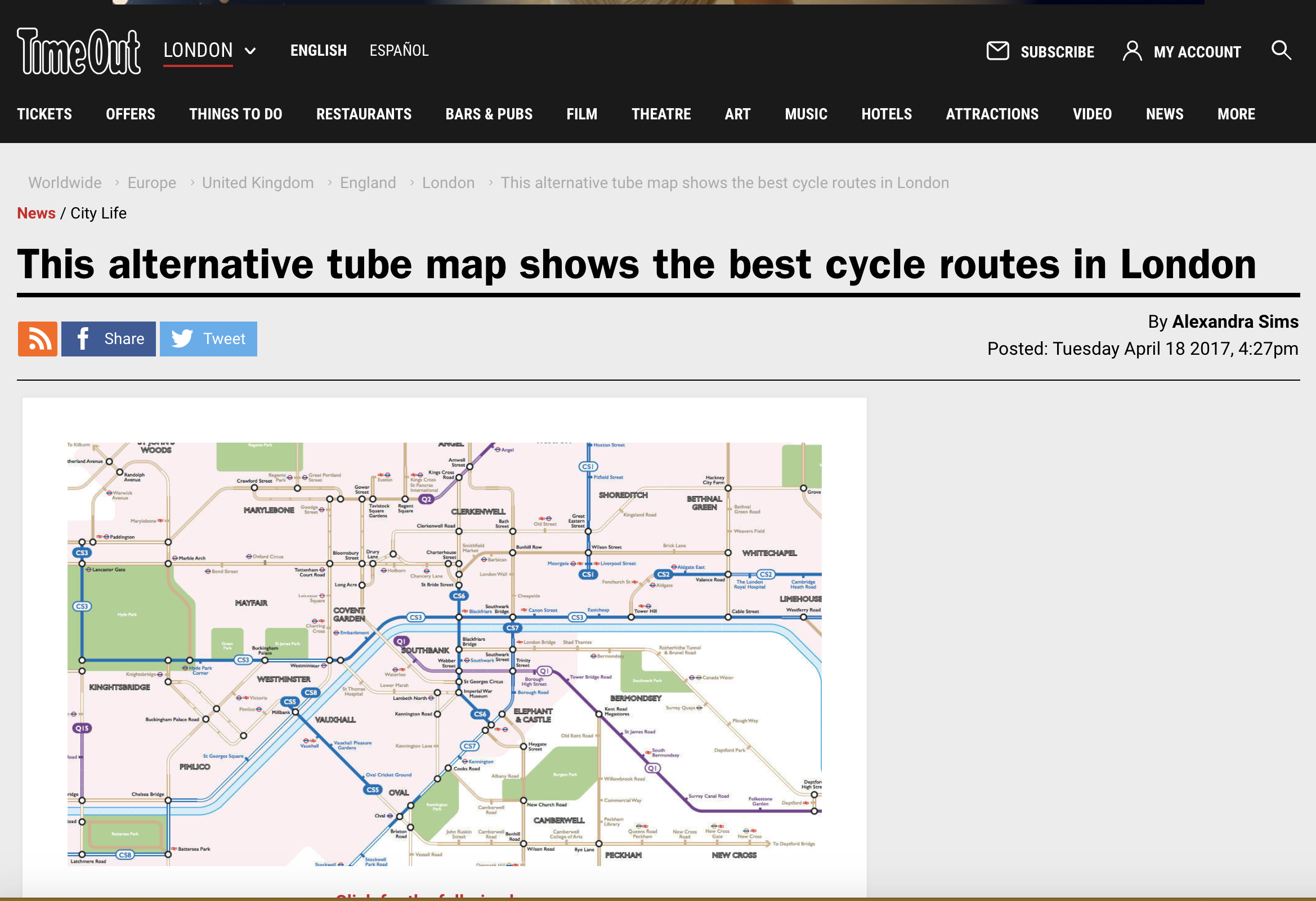
Task: Click the Time Out logo
Action: click(x=78, y=52)
